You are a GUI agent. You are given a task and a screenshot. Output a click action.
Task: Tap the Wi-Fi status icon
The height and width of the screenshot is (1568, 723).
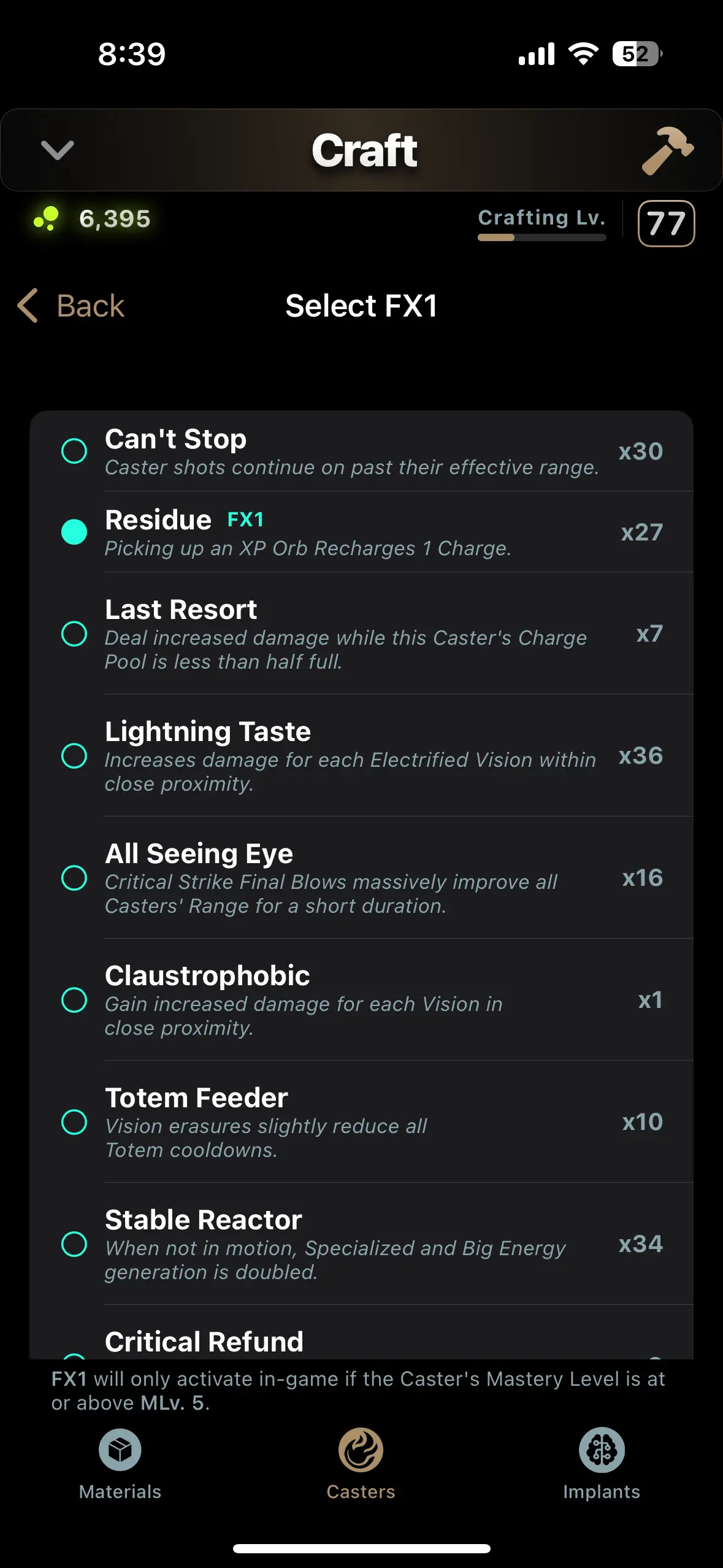(x=583, y=54)
